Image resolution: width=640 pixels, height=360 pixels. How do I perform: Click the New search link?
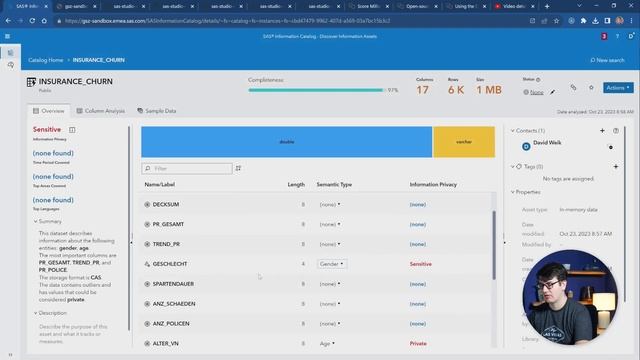click(x=607, y=60)
